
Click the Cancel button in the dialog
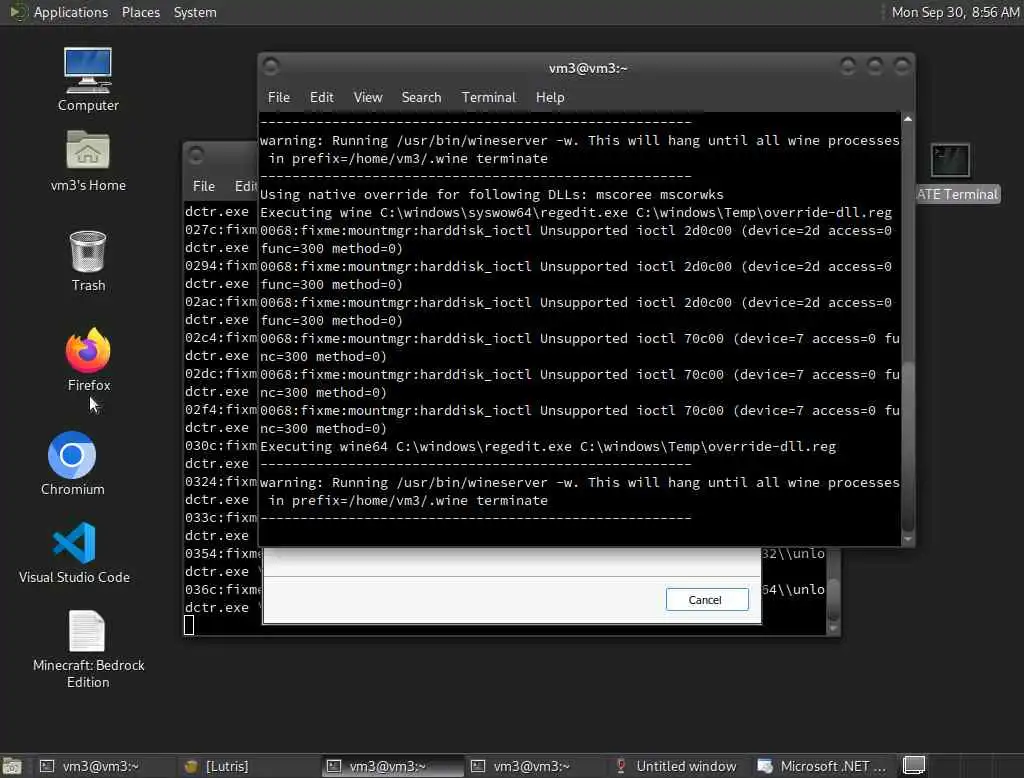click(707, 600)
